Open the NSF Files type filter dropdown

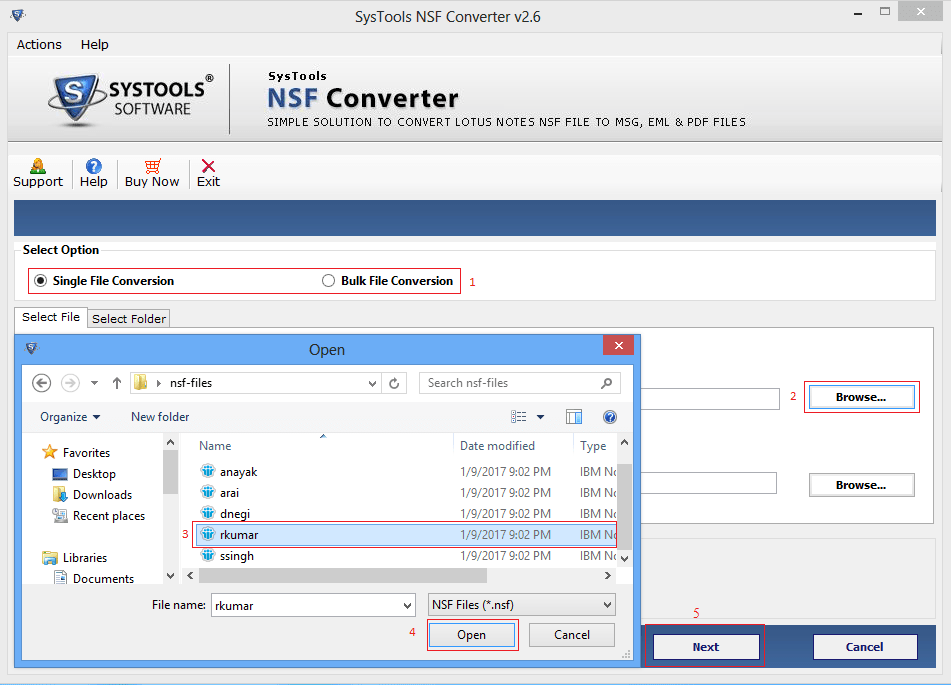coord(522,605)
